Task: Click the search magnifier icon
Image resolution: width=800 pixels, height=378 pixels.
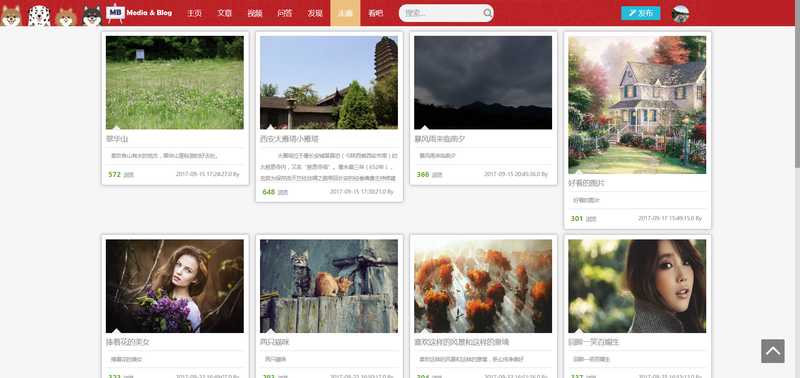Action: [487, 13]
